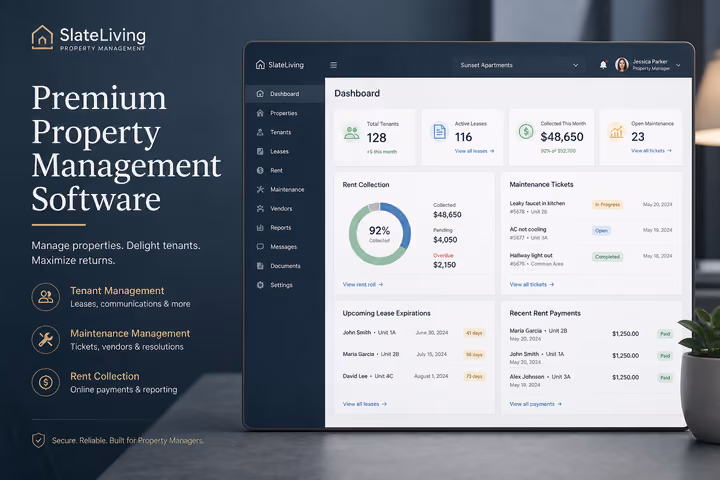Select Vendors menu label

(281, 209)
